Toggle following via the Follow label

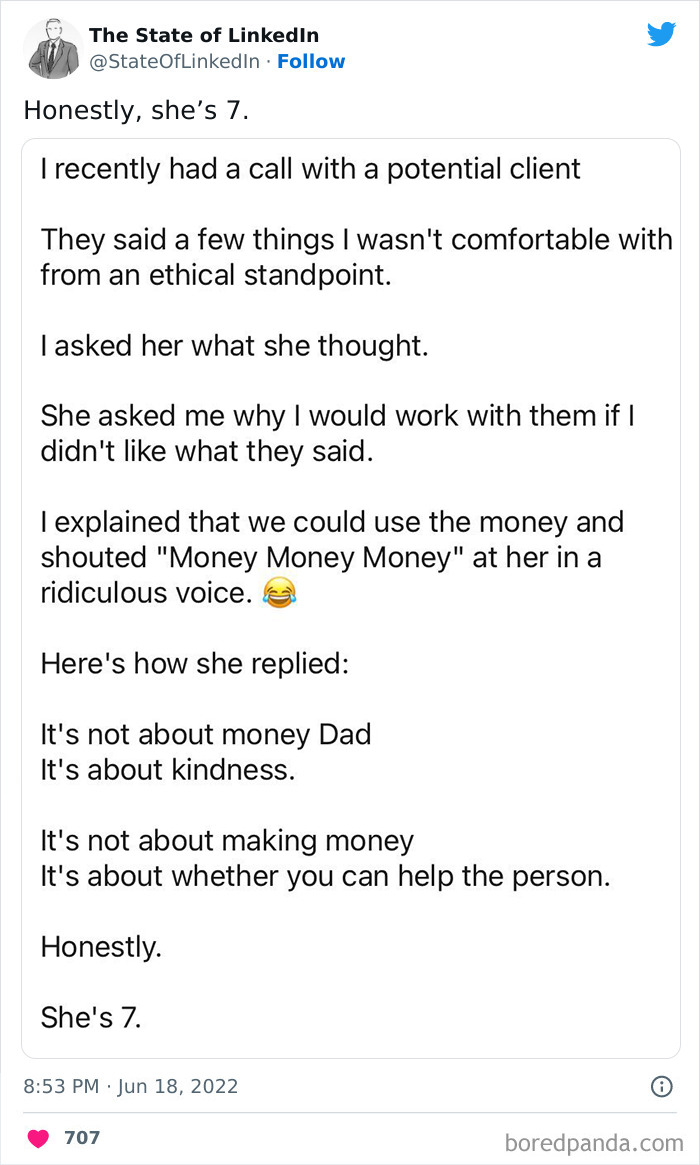click(311, 61)
